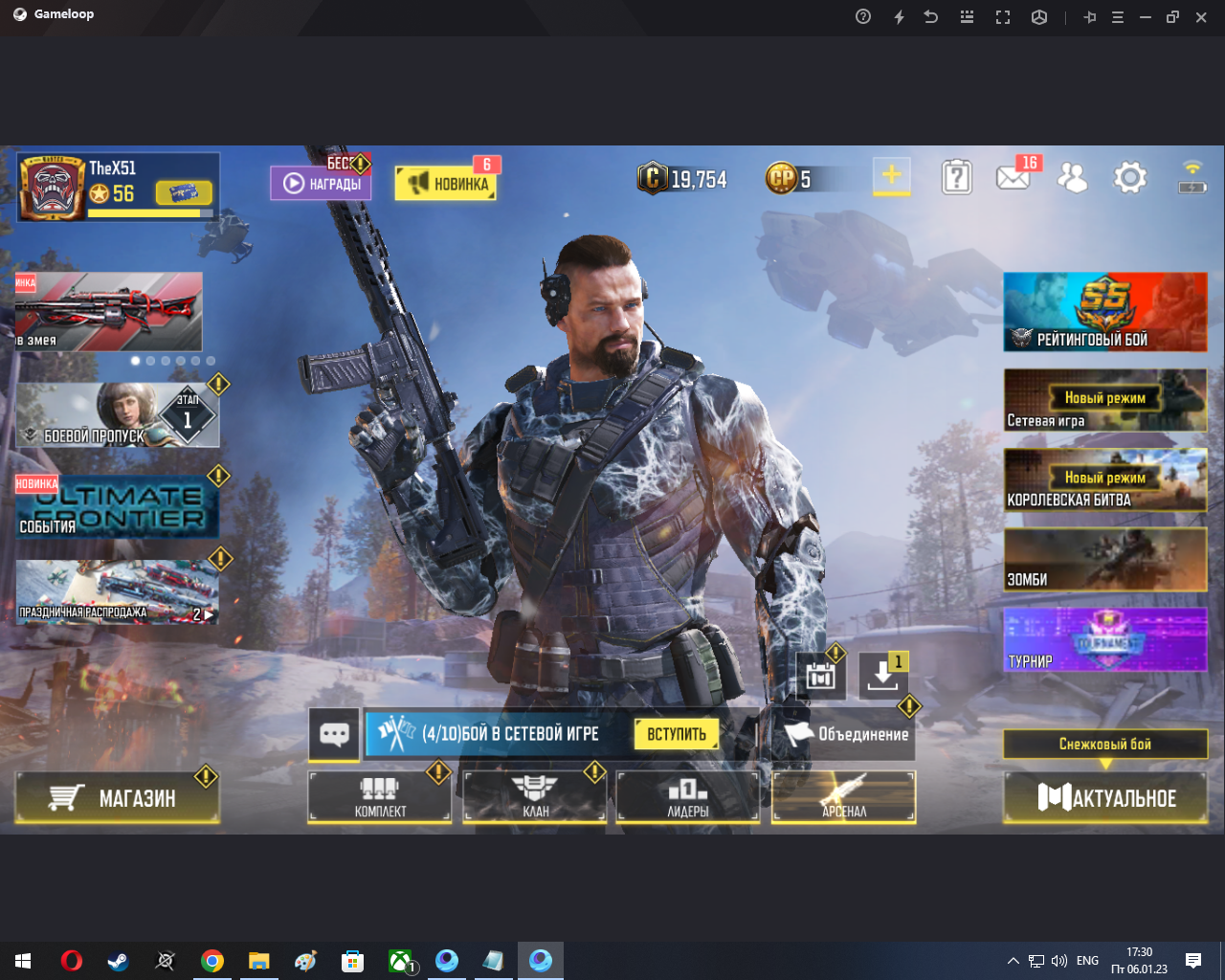Screen dimensions: 1225x980
Task: Open ПРАЗДНИЧНАЯ РАСПРОДАЖА holiday sale banner
Action: pos(118,591)
